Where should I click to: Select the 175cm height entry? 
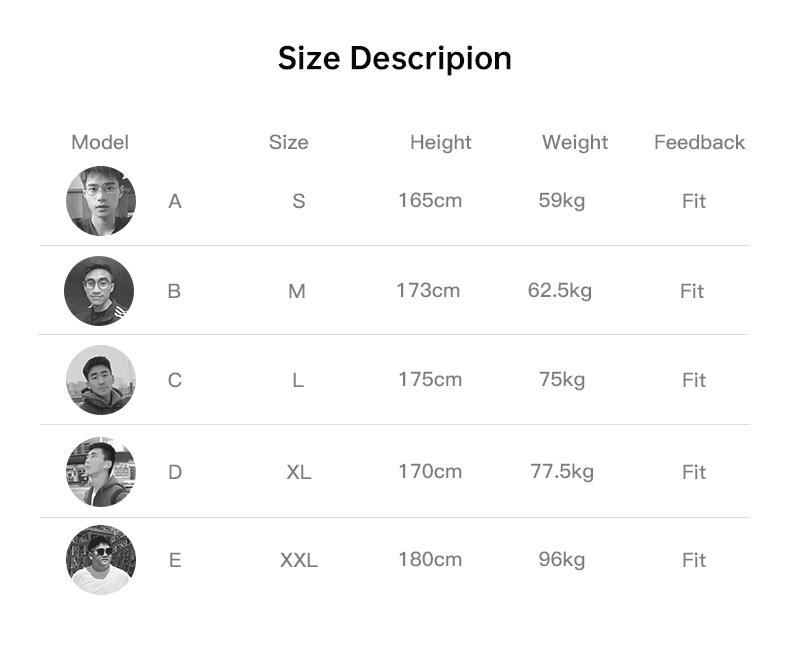430,379
